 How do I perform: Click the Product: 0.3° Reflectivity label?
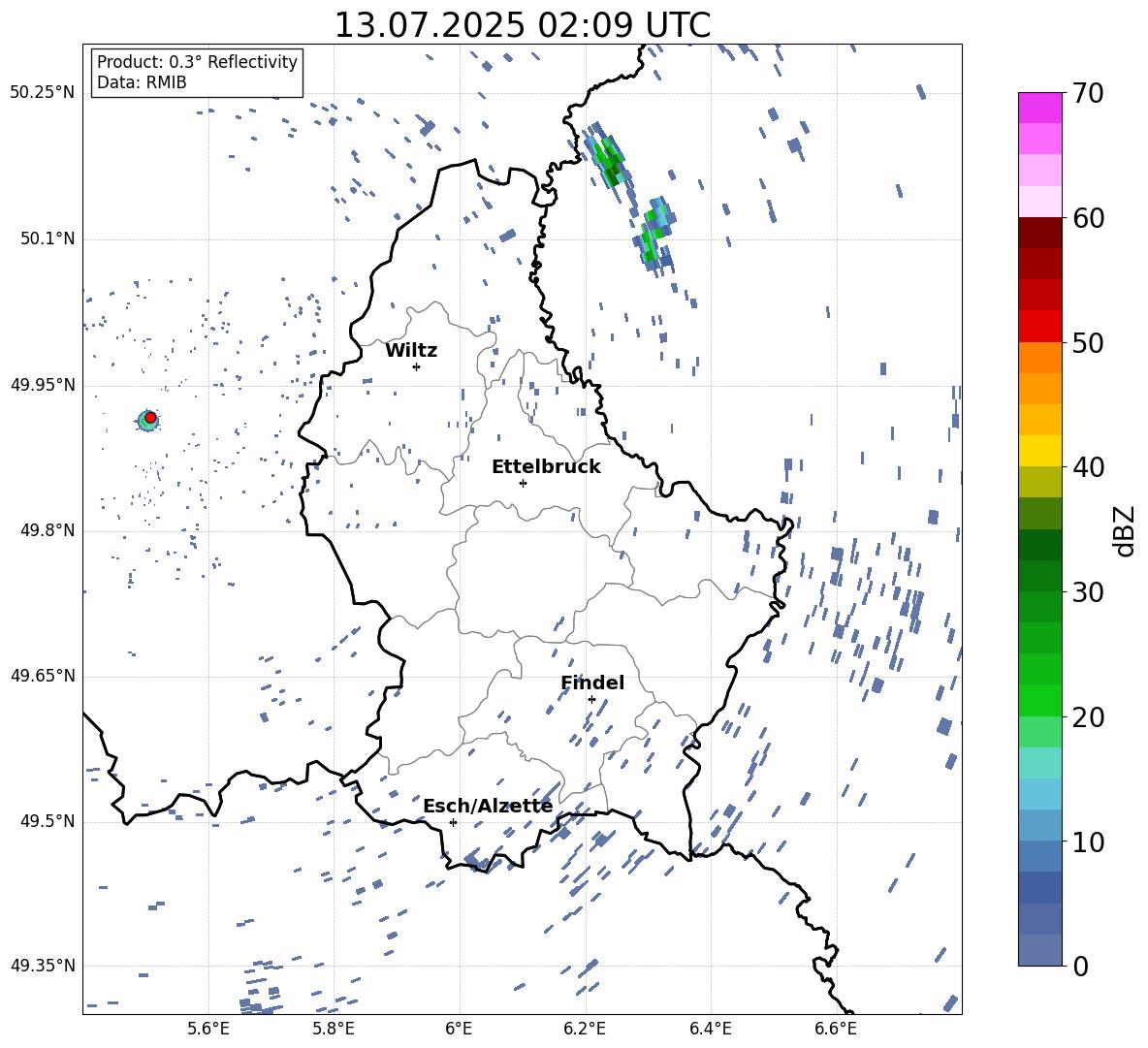click(x=197, y=61)
